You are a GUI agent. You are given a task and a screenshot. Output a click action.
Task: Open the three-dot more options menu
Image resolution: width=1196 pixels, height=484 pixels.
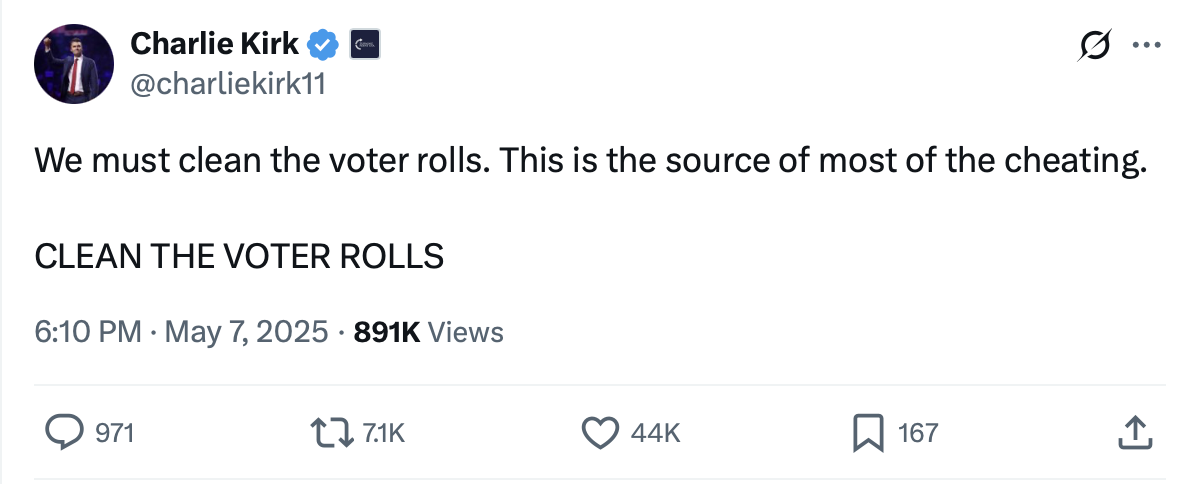1145,46
